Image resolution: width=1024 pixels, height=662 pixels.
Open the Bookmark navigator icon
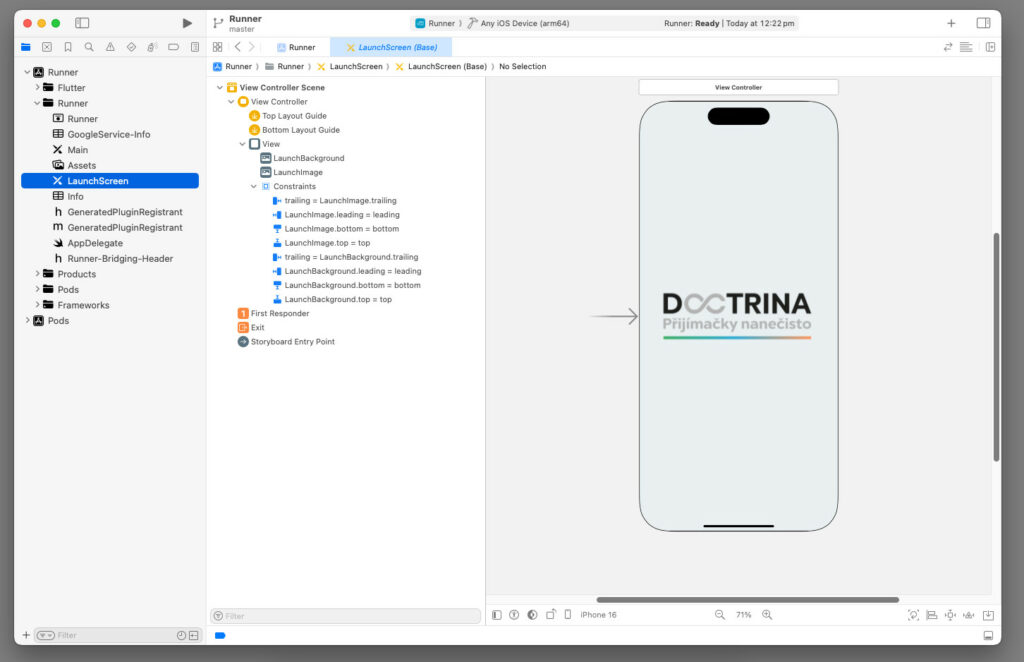pyautogui.click(x=68, y=47)
